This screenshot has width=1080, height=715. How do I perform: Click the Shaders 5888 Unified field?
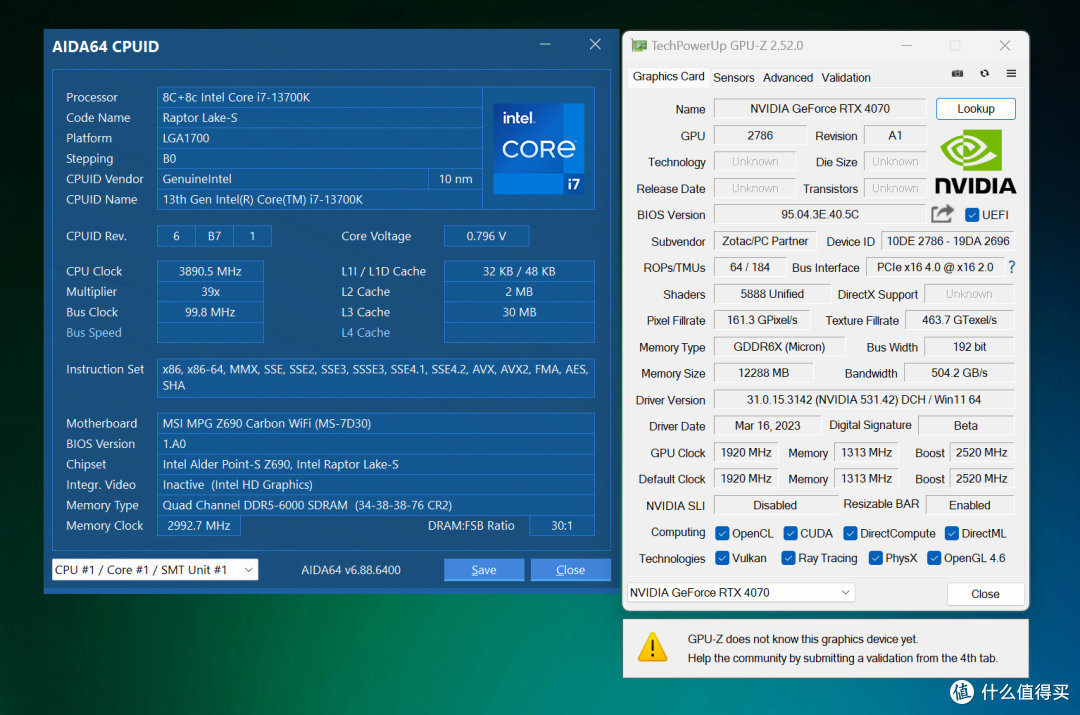coord(772,294)
